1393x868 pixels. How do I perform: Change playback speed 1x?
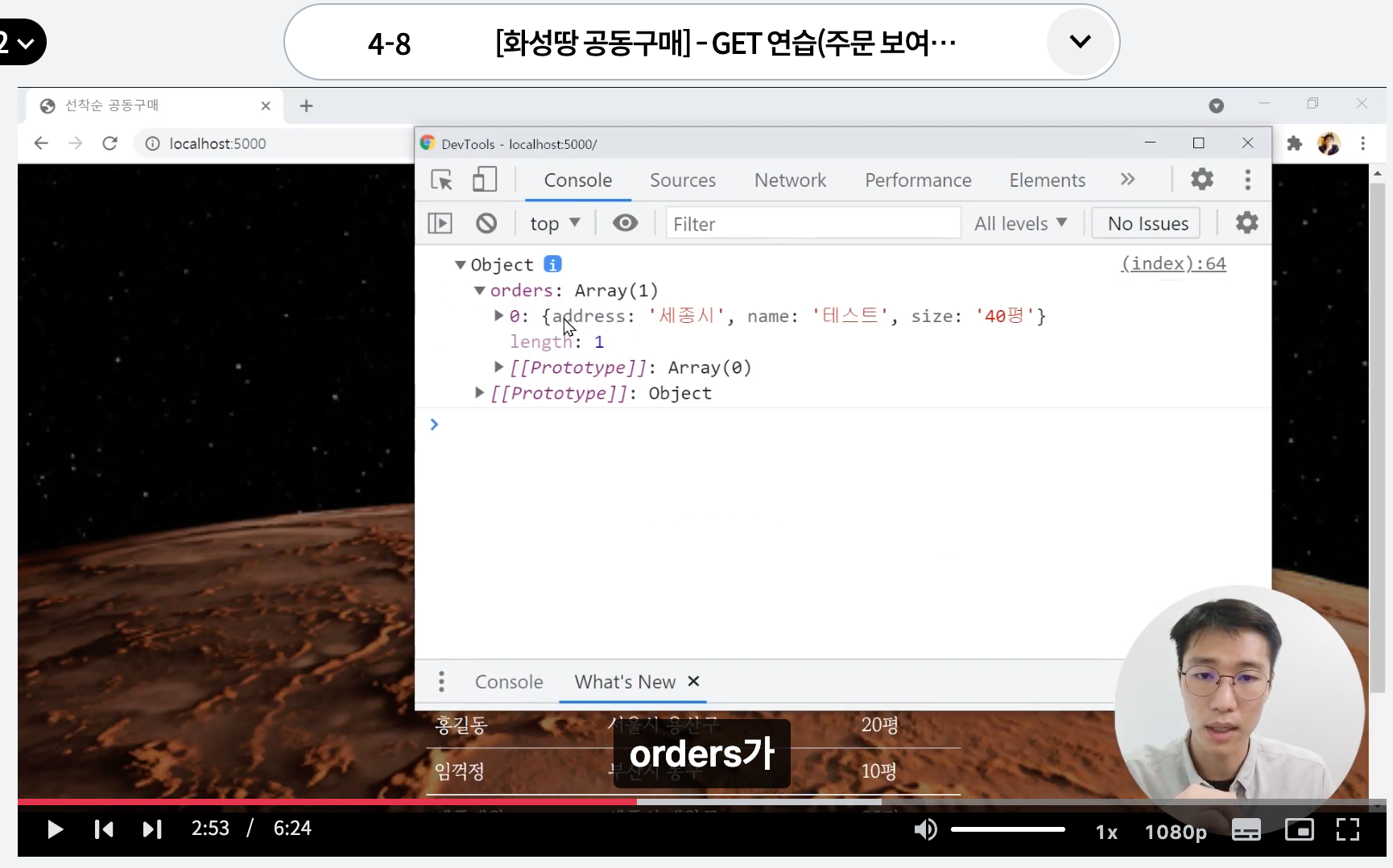(x=1107, y=832)
